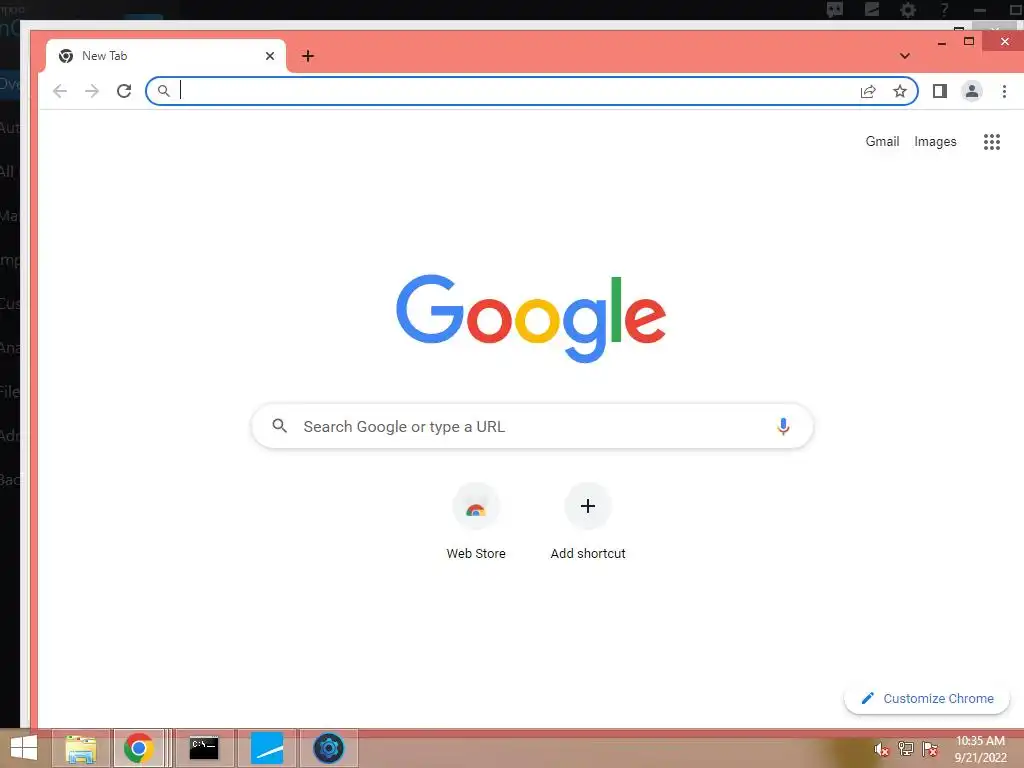Click the help question mark in background window
The width and height of the screenshot is (1024, 768).
point(944,9)
